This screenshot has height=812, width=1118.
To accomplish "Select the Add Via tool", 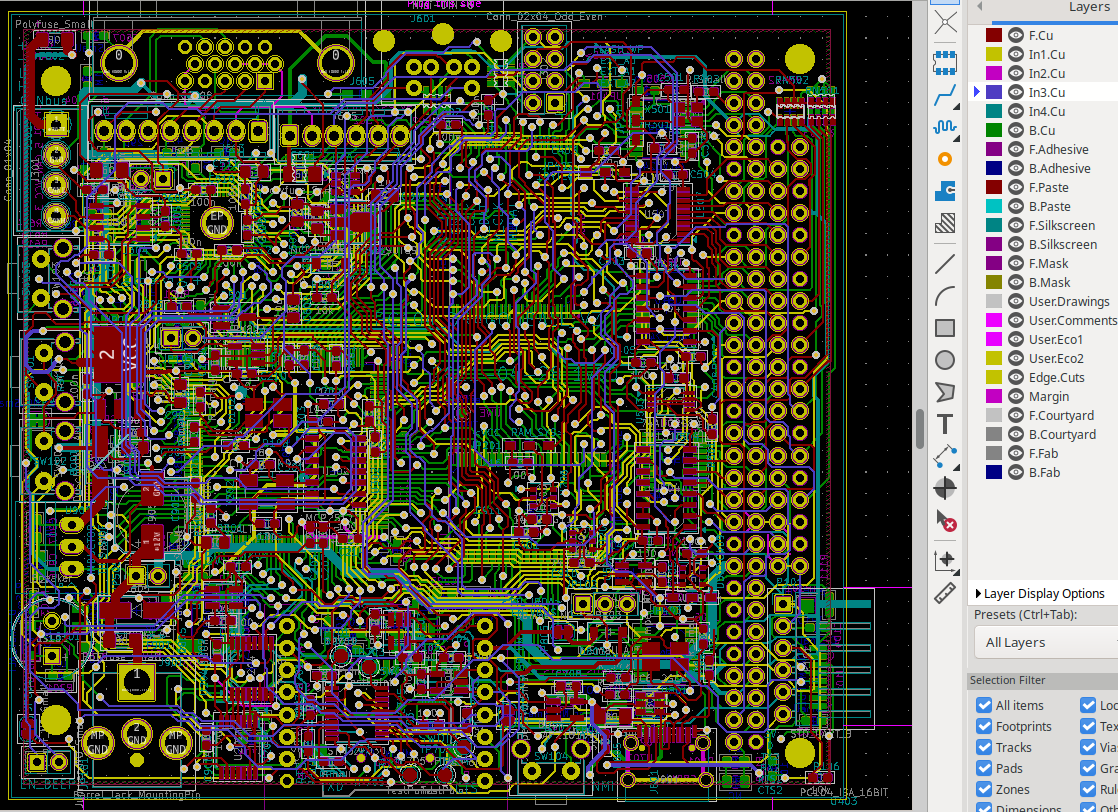I will click(945, 159).
